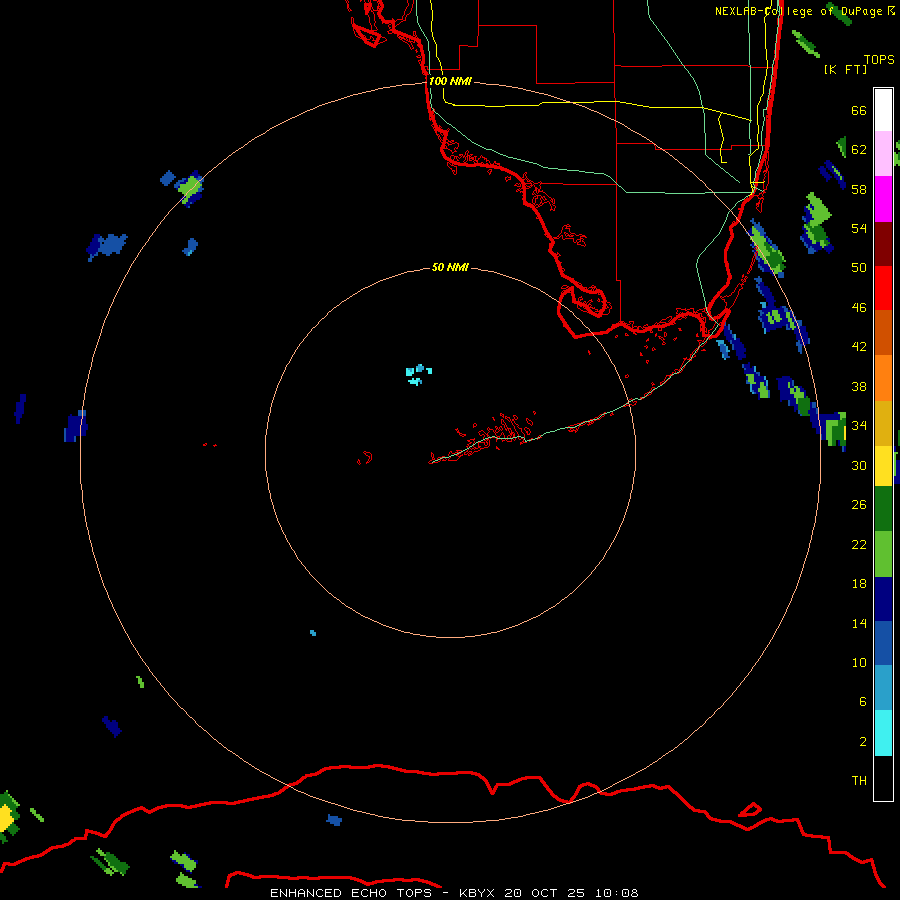Click the "66" legend value

tap(859, 111)
